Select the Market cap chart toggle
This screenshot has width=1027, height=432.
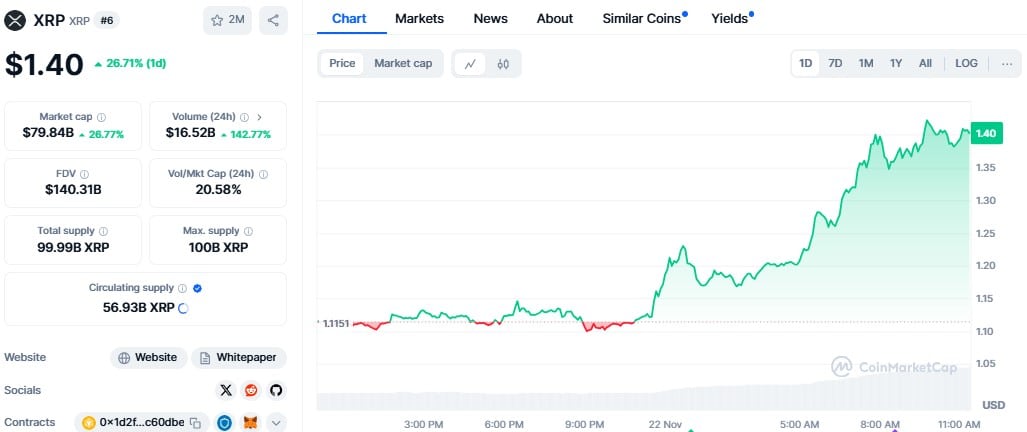[403, 63]
